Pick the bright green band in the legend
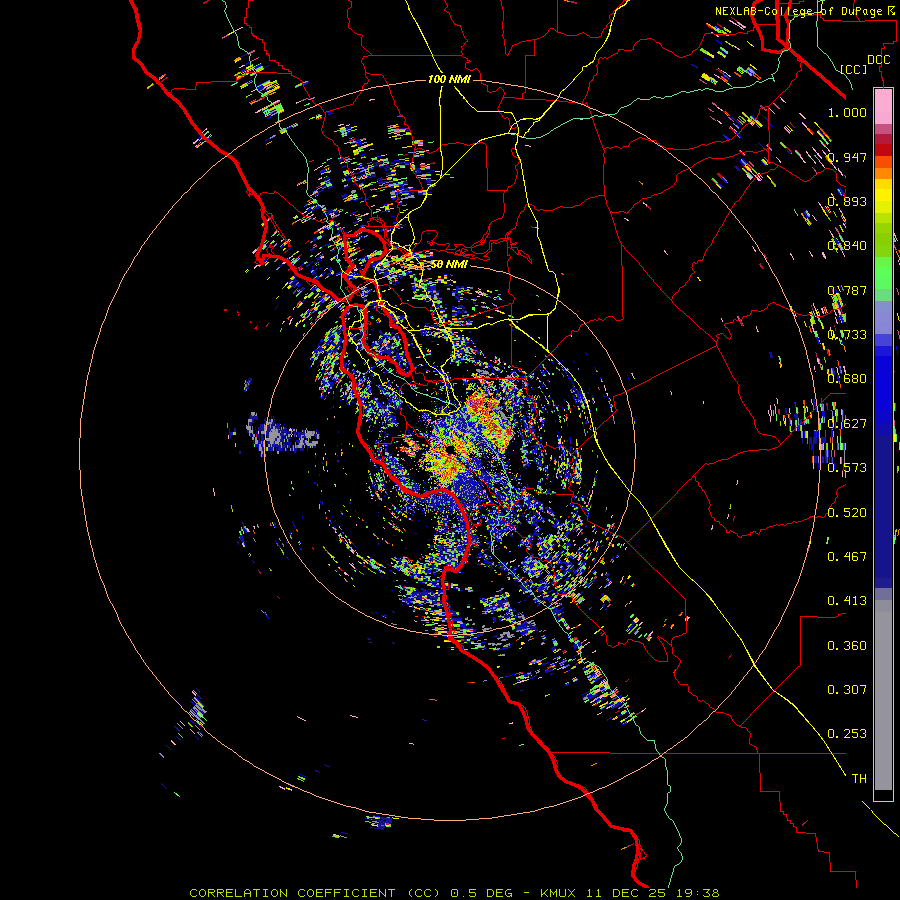 tap(883, 273)
